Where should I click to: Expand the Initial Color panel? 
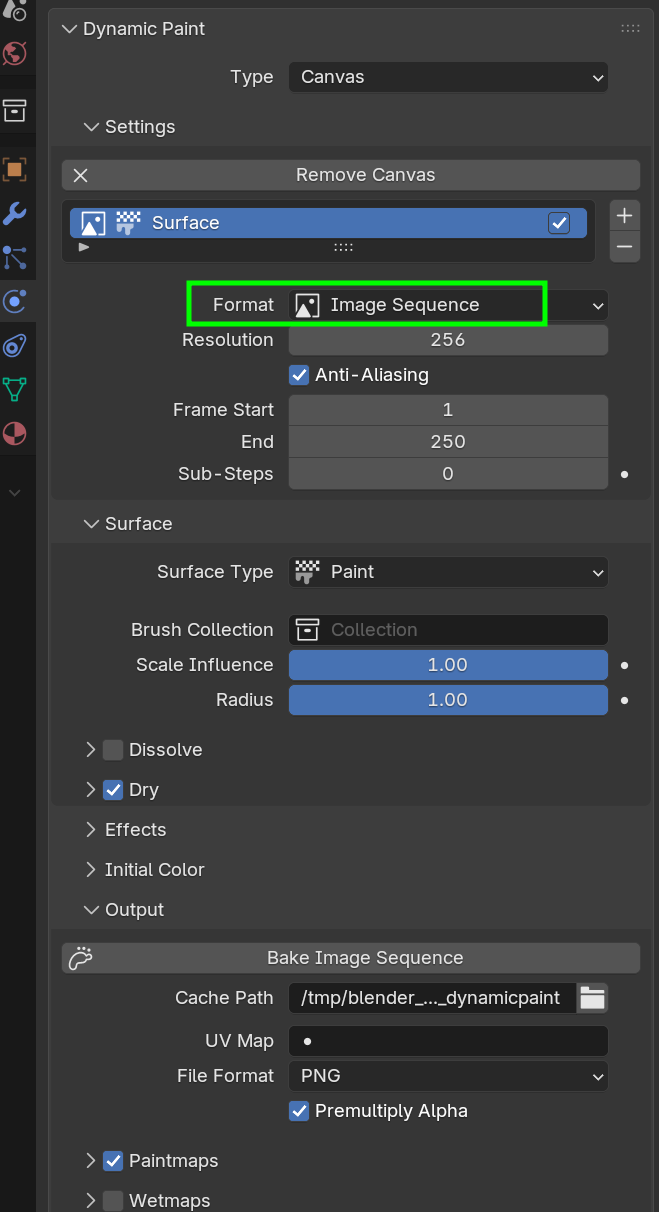154,870
